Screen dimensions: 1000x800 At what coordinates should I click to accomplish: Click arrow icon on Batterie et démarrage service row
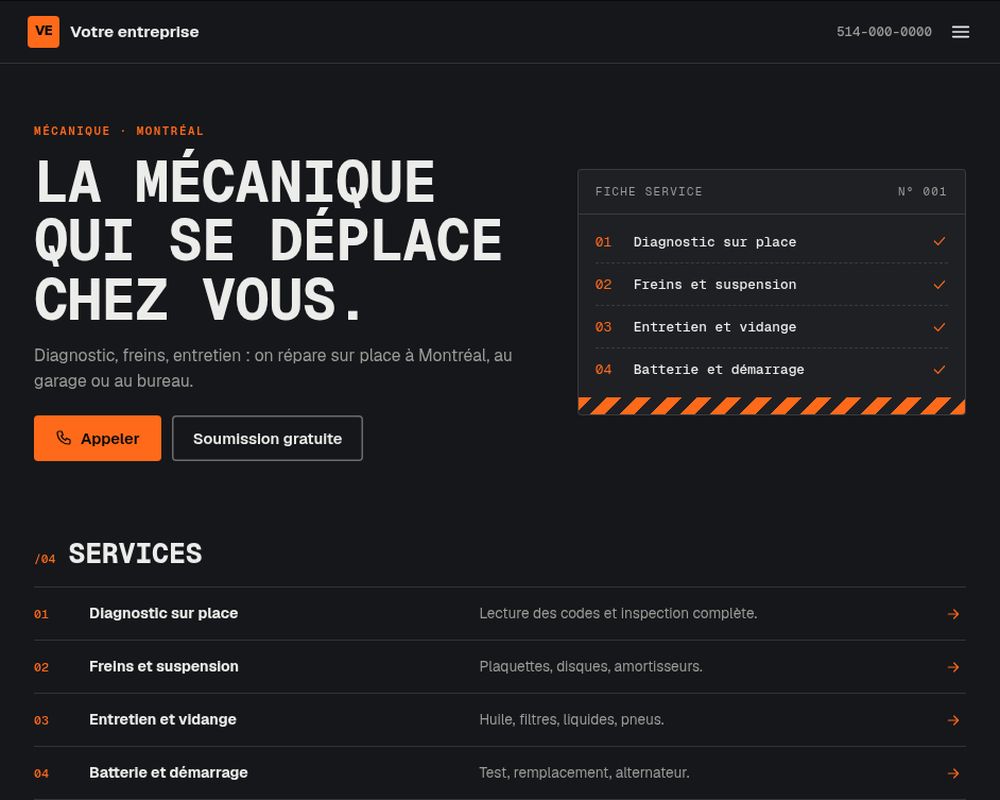point(953,773)
